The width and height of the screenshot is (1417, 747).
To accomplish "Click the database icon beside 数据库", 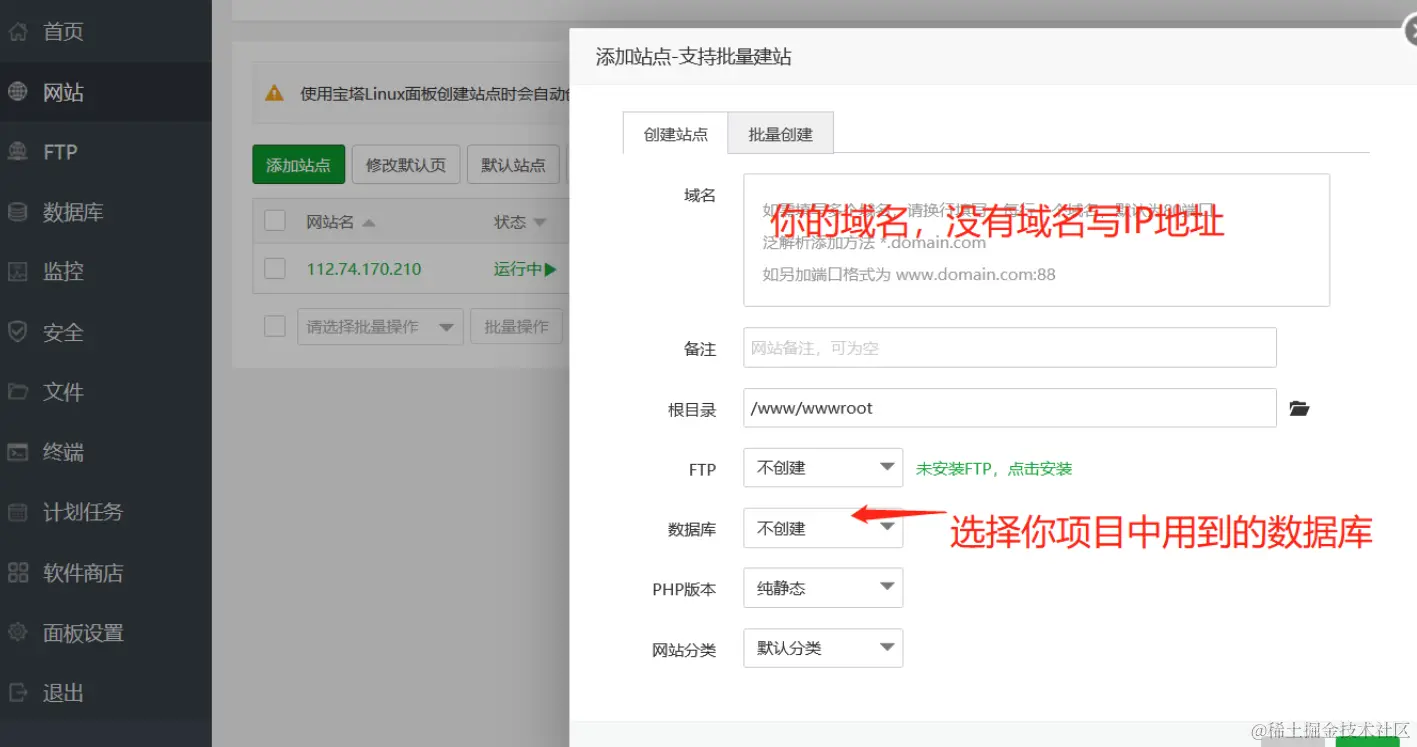I will [x=18, y=212].
